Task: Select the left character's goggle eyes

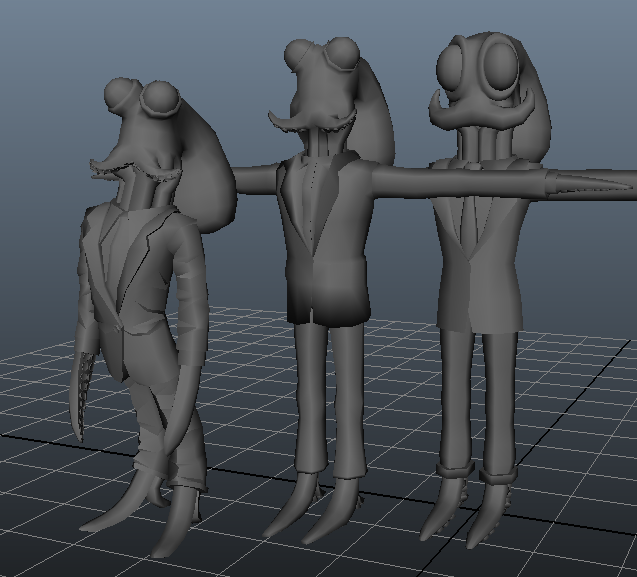Action: coord(145,97)
